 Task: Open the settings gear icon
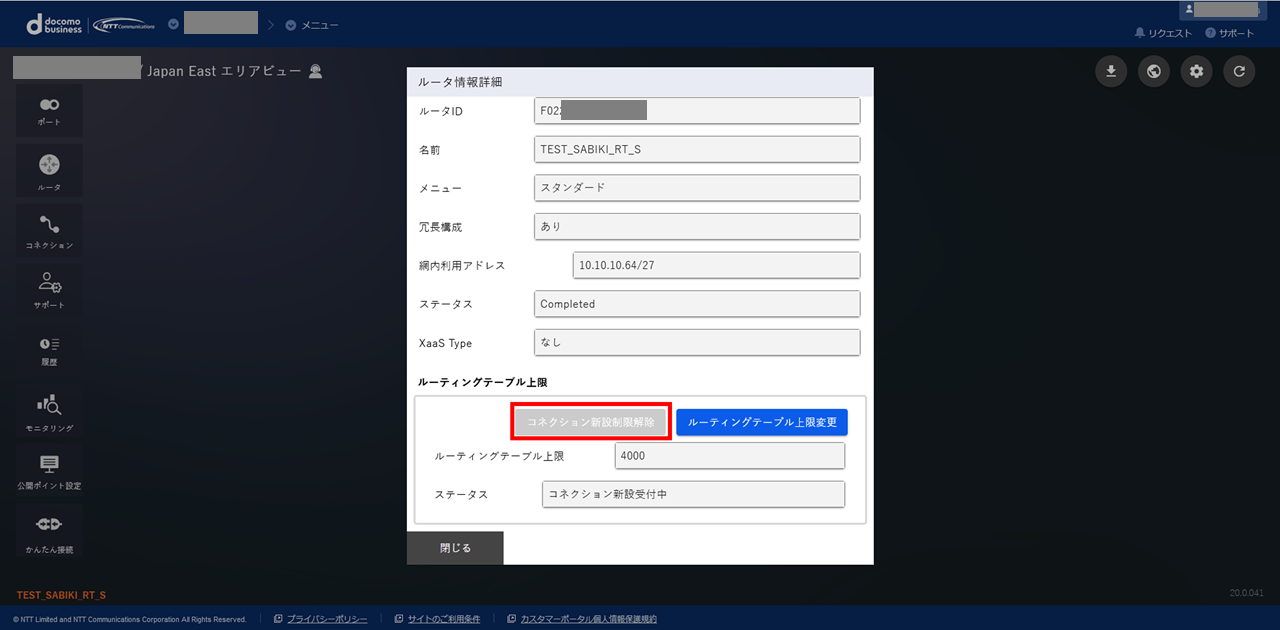(1197, 71)
